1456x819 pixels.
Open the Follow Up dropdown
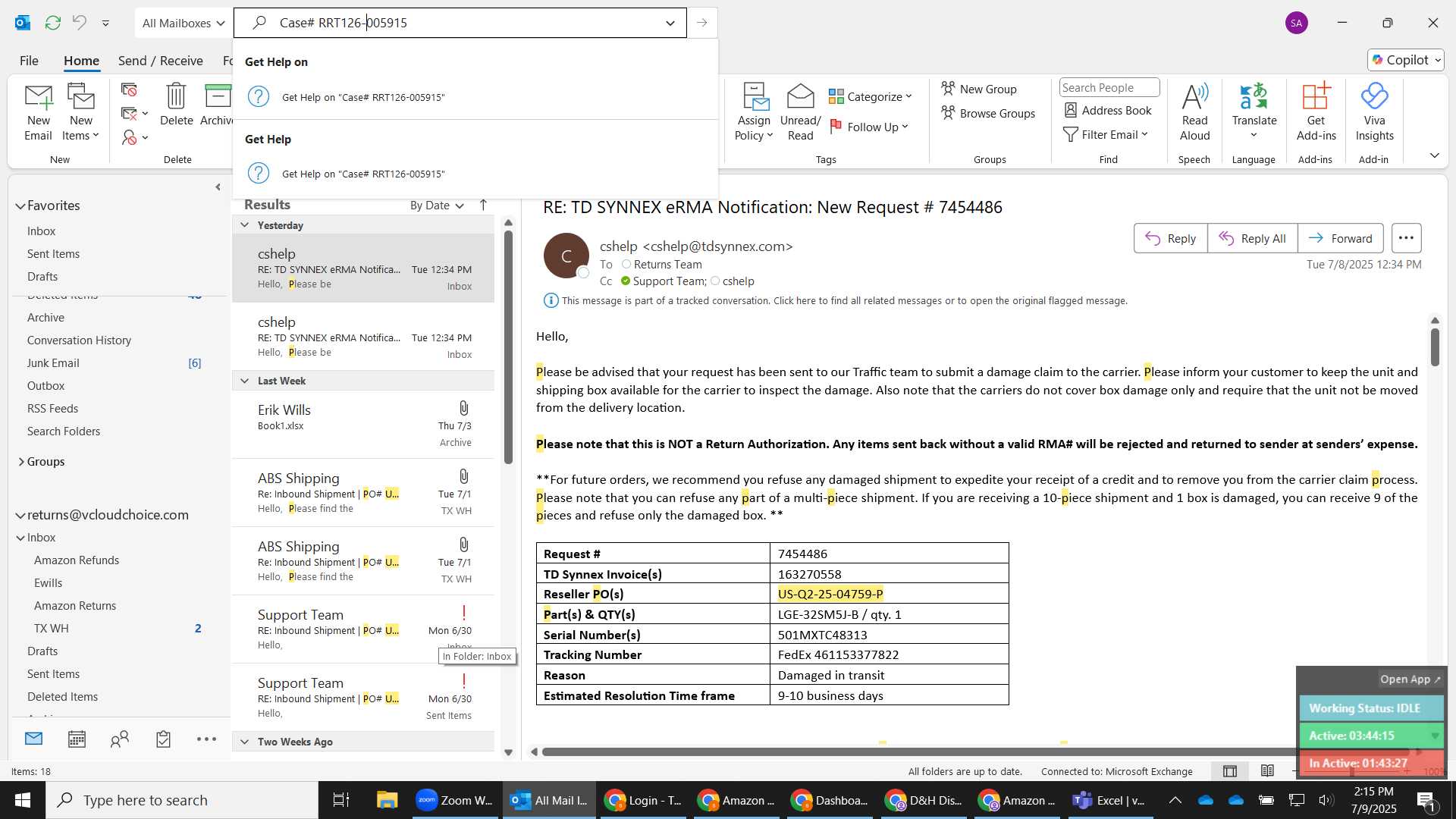tap(869, 127)
